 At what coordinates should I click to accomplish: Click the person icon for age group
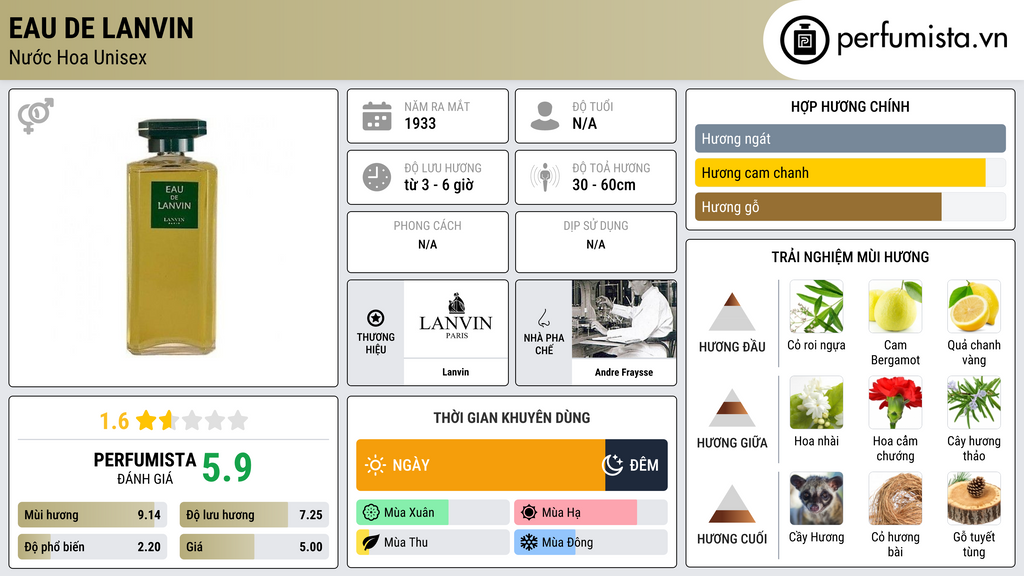(x=545, y=116)
